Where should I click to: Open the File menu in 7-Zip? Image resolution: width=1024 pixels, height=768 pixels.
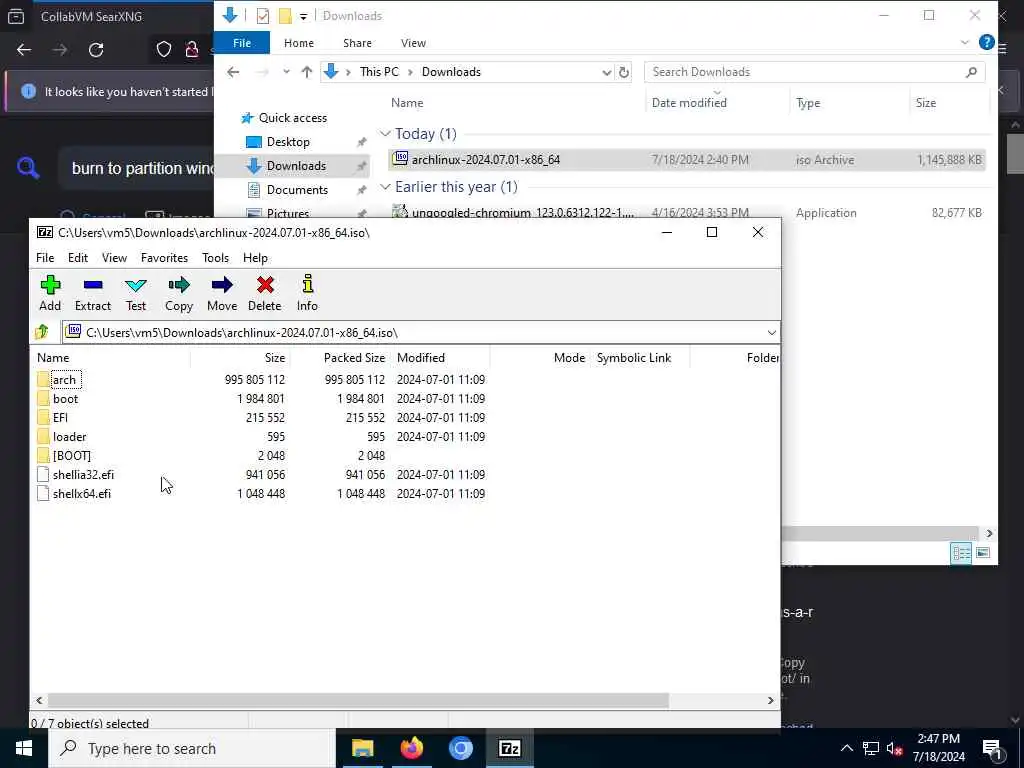pos(45,258)
